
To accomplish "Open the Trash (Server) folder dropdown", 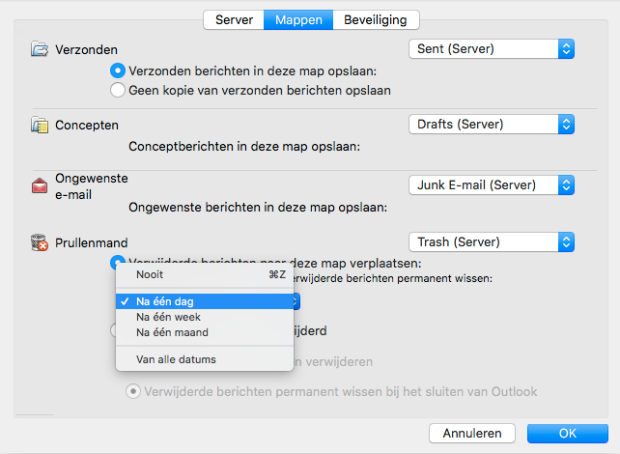I will (x=491, y=242).
